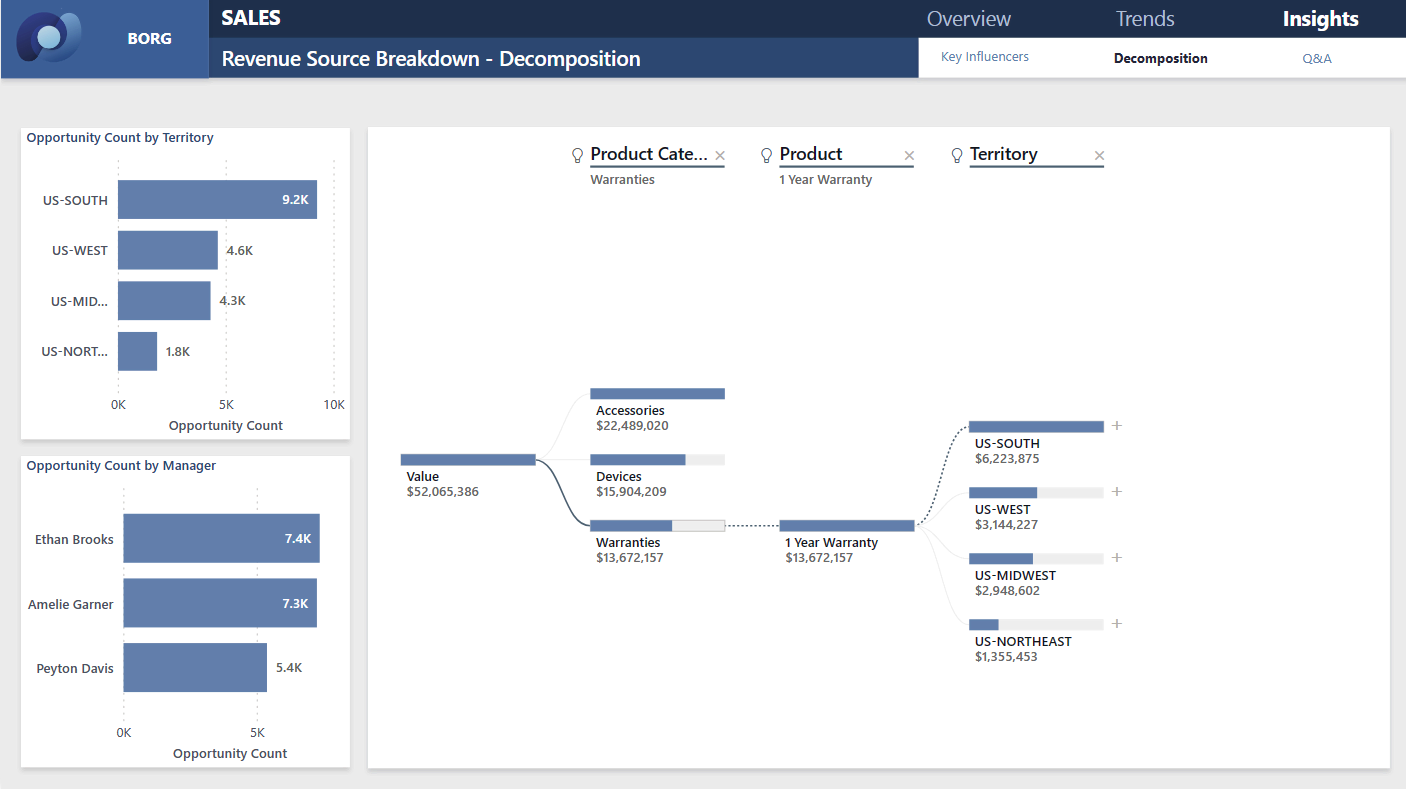Click the Peyton Davis axis label
Viewport: 1406px width, 789px height.
(75, 668)
